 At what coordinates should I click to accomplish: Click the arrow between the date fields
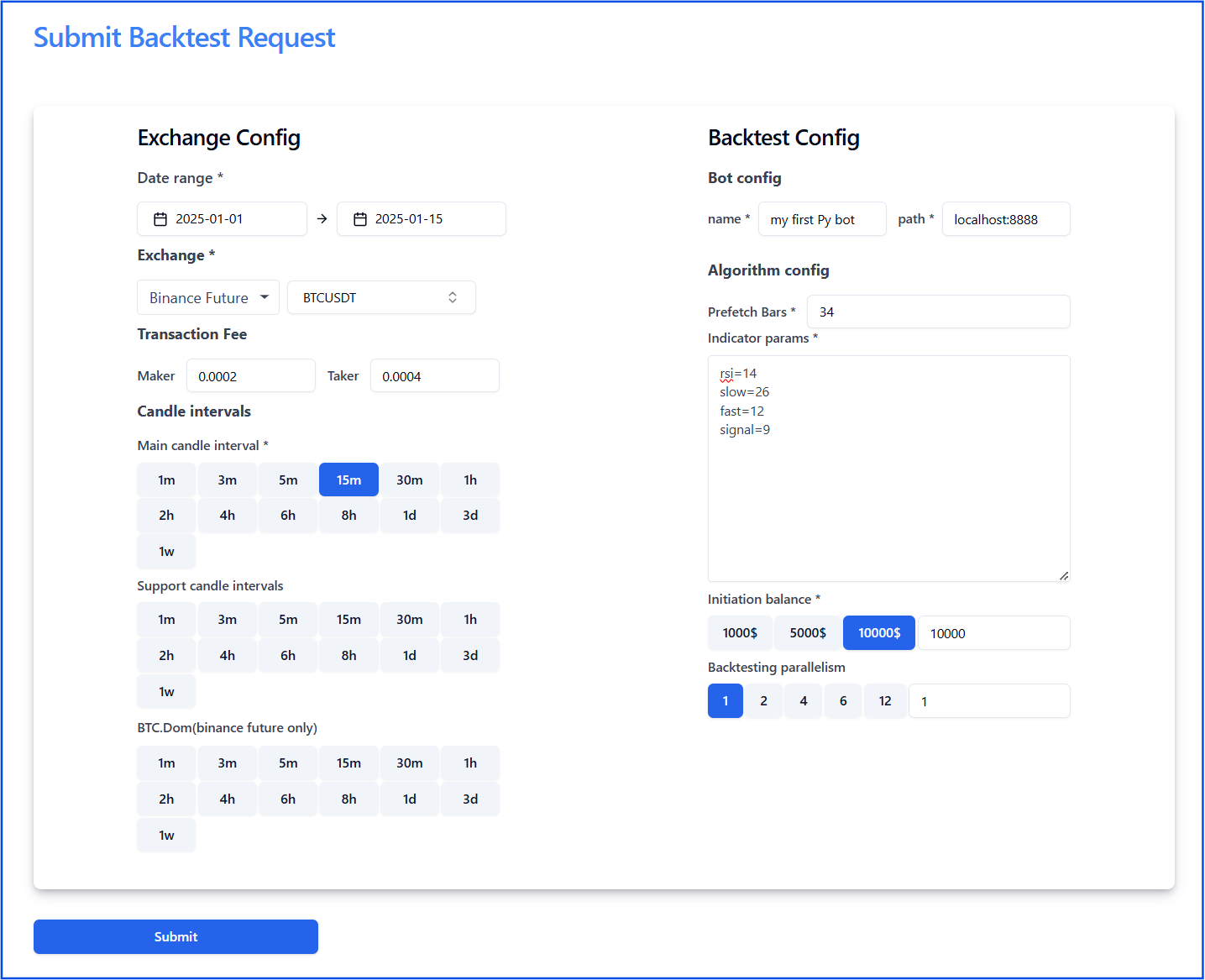click(322, 219)
